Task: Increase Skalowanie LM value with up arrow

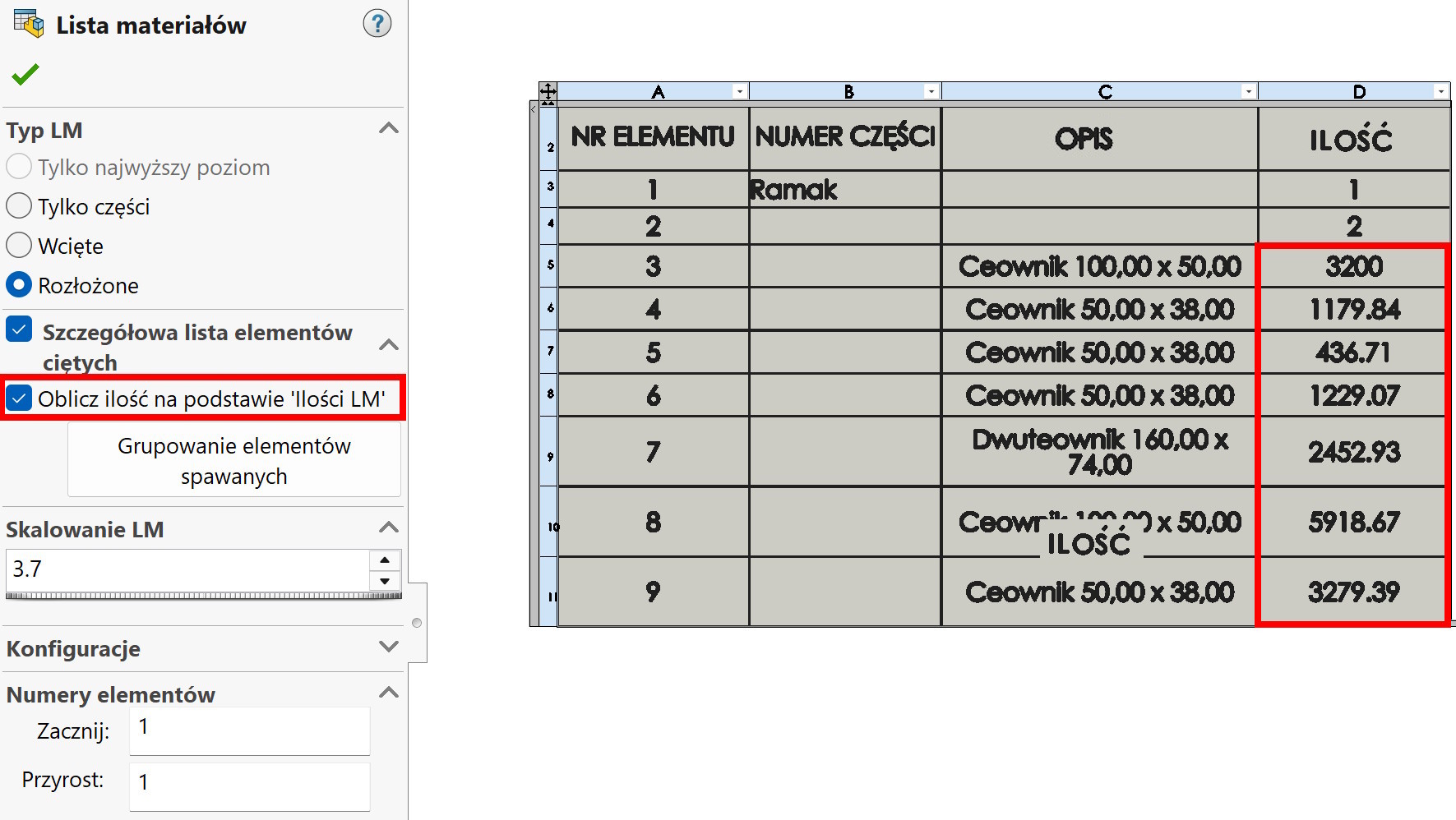Action: (385, 560)
